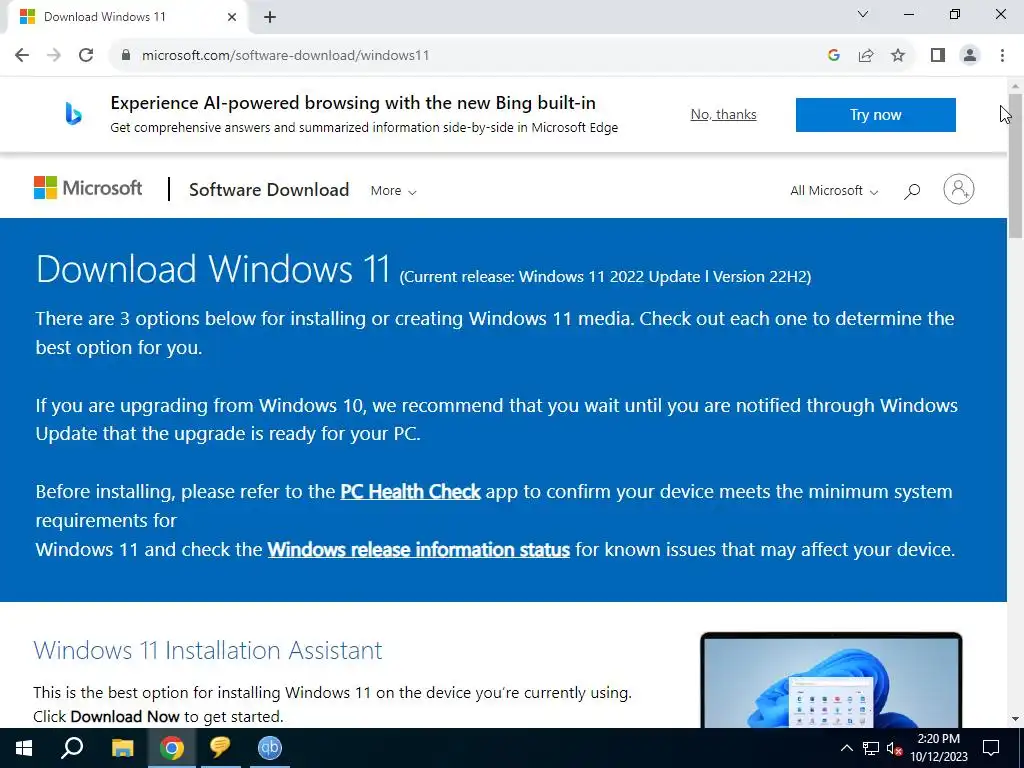
Task: Click the muted volume tray icon
Action: [x=894, y=748]
